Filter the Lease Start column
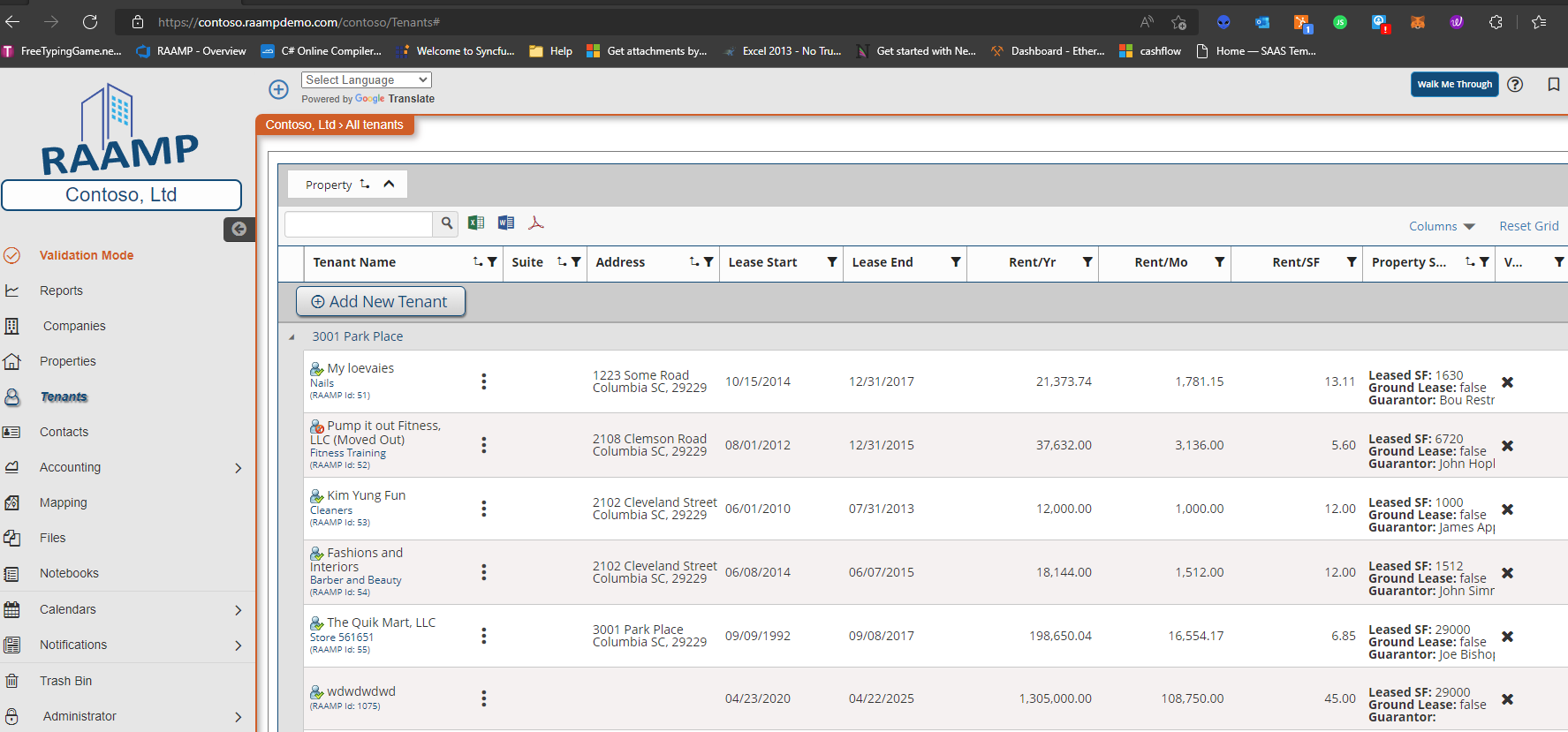 pos(832,262)
